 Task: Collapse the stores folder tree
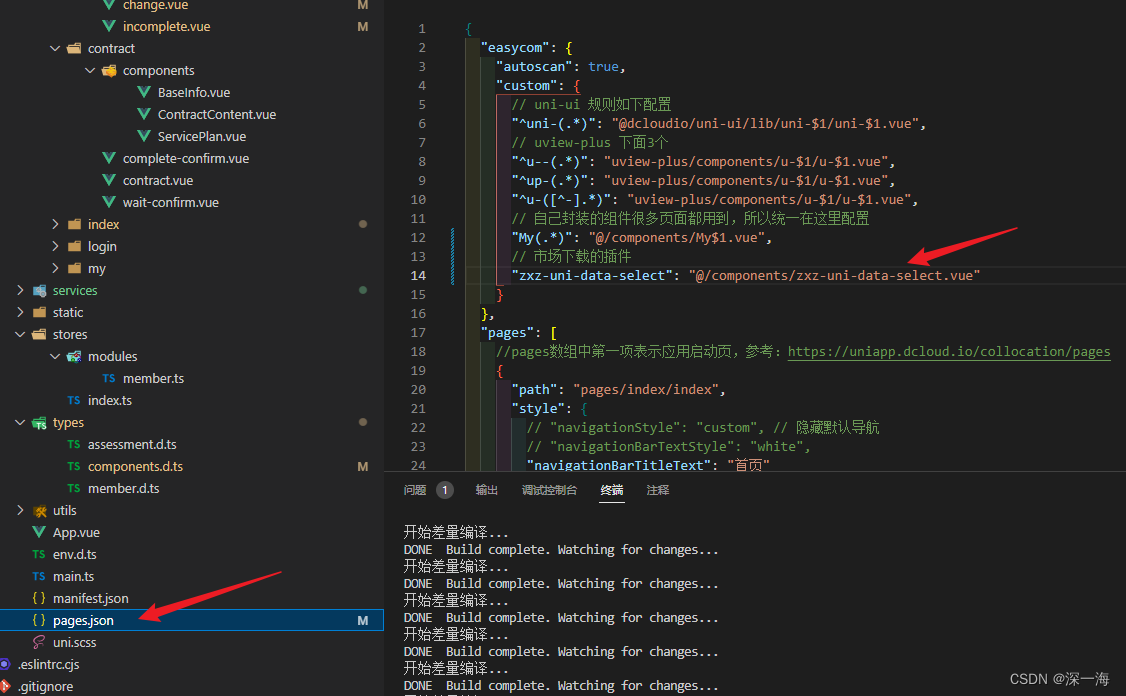pos(19,334)
